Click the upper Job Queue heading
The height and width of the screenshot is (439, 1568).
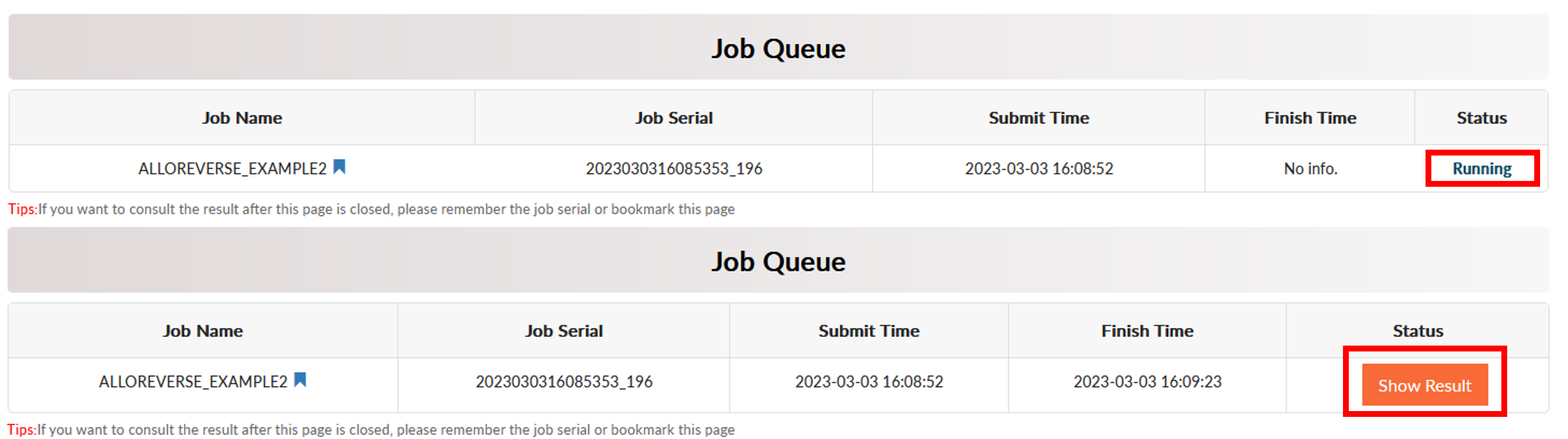click(x=778, y=48)
